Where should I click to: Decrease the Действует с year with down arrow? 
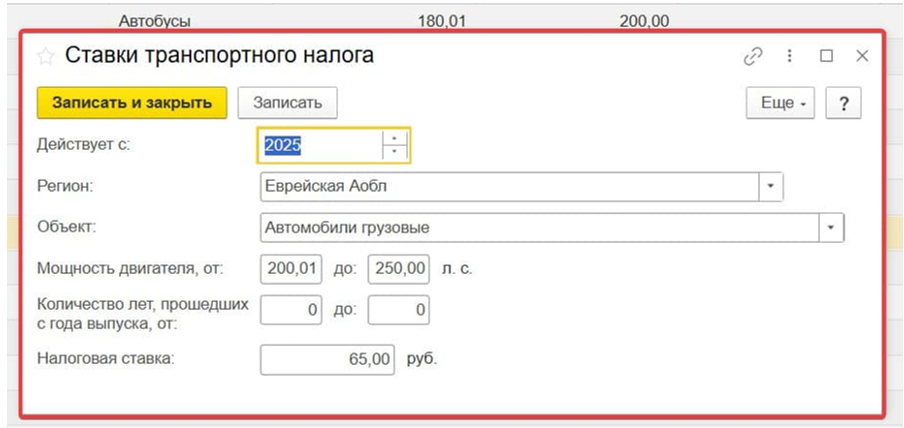[396, 152]
